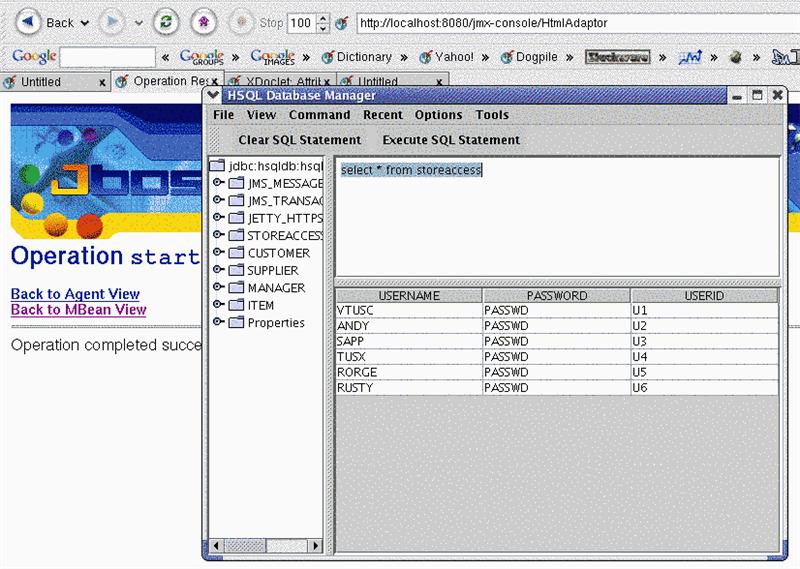Screen dimensions: 800x569
Task: Click the Google search input field
Action: point(108,57)
